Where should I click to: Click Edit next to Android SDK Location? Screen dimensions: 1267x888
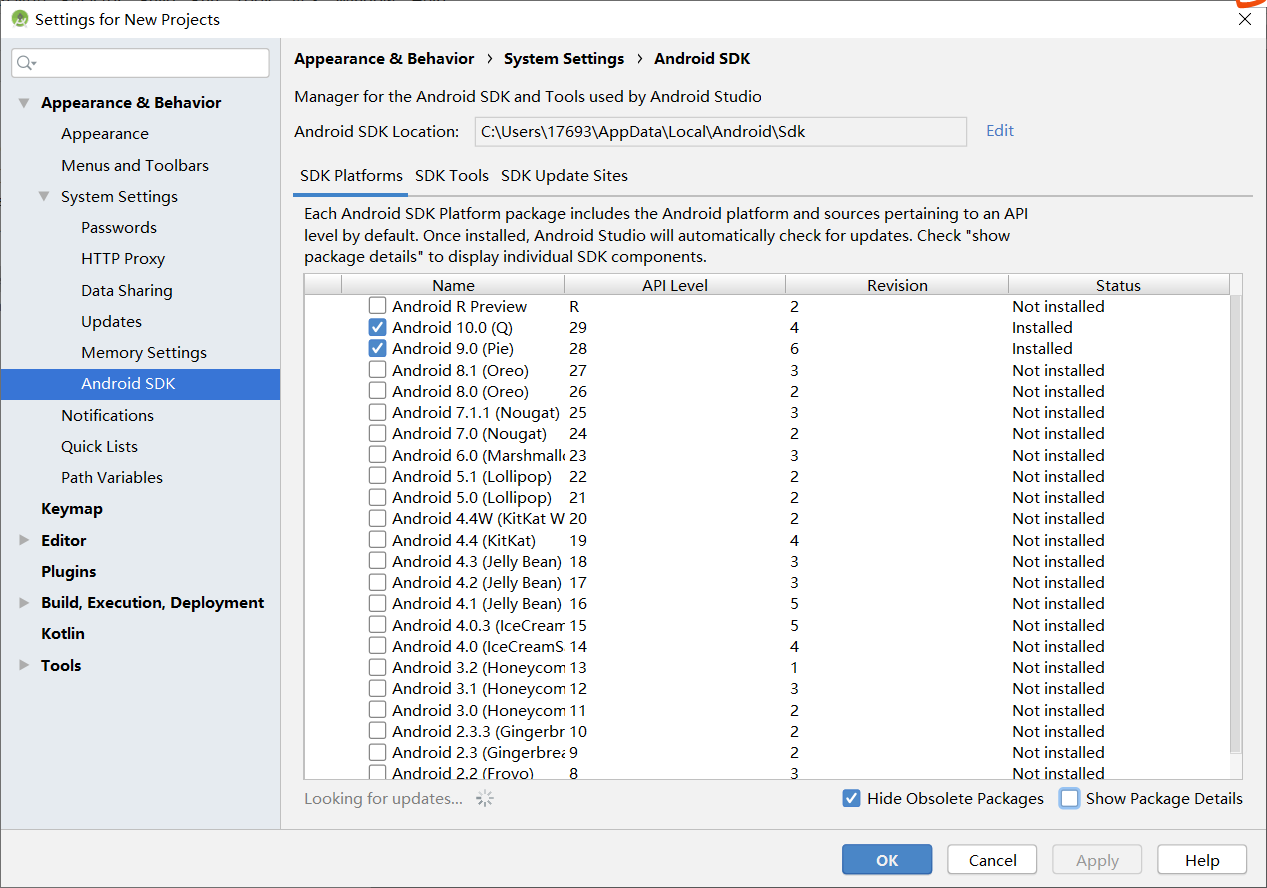[x=998, y=130]
